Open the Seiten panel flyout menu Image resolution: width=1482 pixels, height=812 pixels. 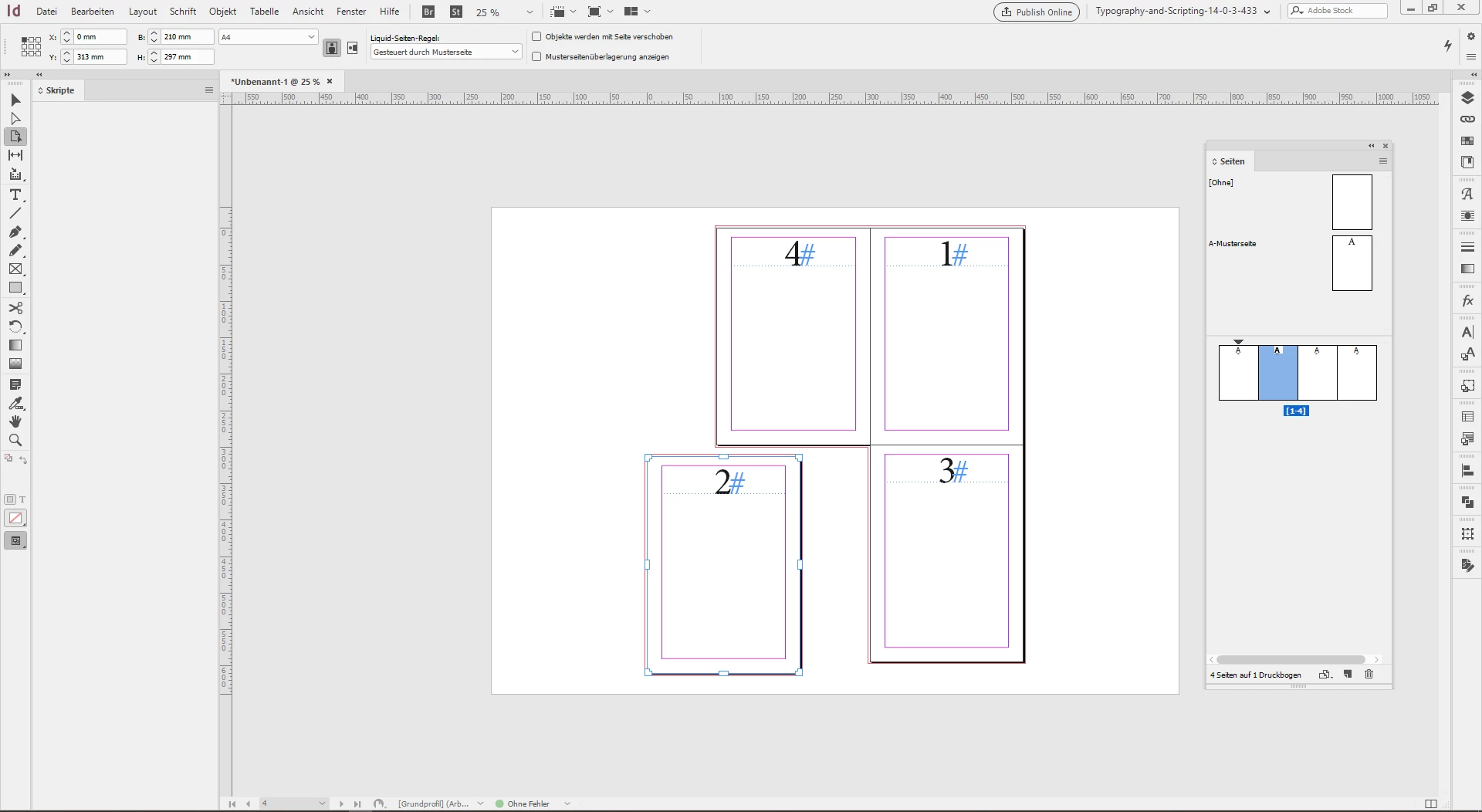[x=1383, y=161]
